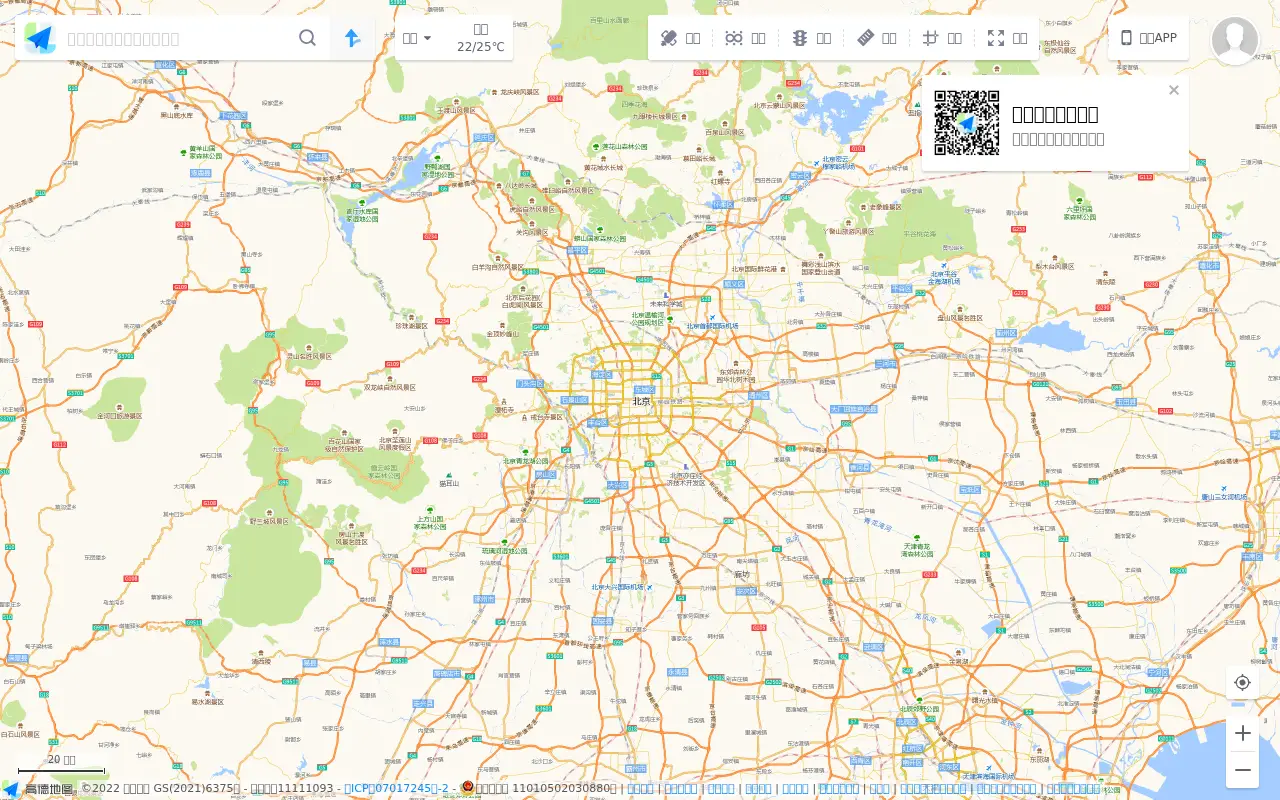Image resolution: width=1280 pixels, height=800 pixels.
Task: Open the 22/25℃ weather widget
Action: (x=481, y=38)
